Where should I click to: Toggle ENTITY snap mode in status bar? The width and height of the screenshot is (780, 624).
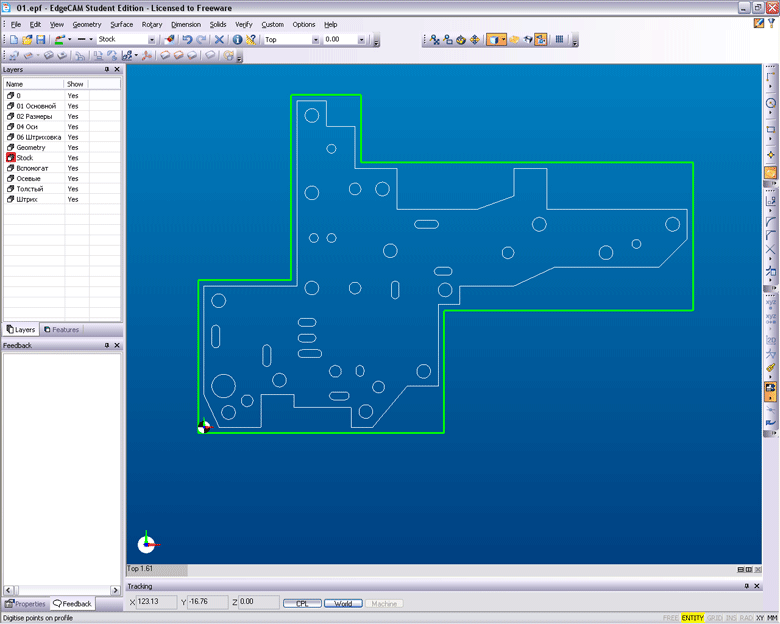click(692, 618)
